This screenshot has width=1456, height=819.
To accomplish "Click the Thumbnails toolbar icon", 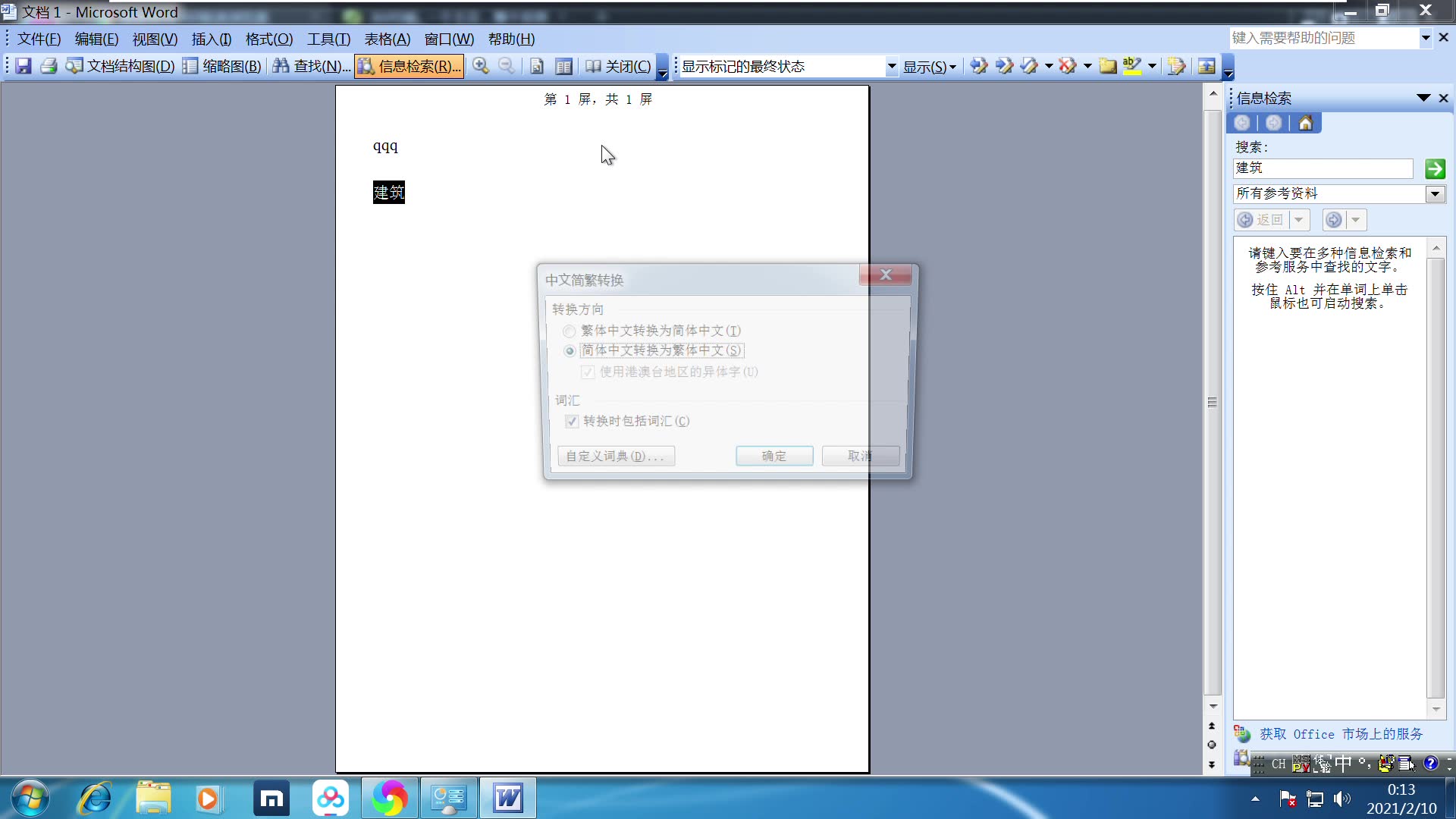I will (191, 66).
